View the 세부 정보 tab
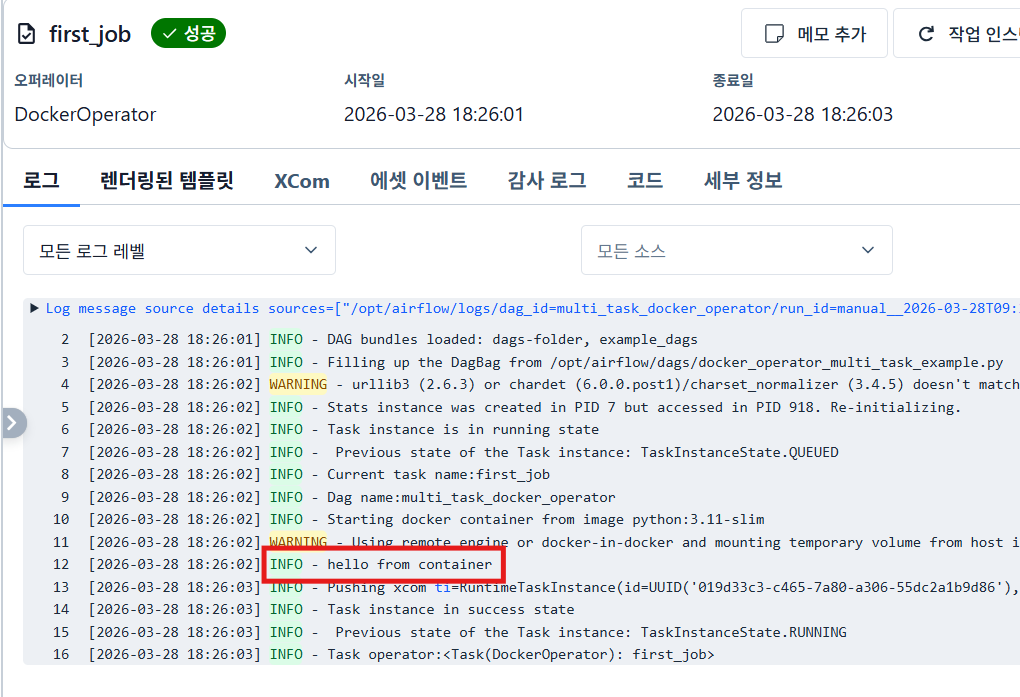Viewport: 1020px width, 697px height. pyautogui.click(x=743, y=181)
